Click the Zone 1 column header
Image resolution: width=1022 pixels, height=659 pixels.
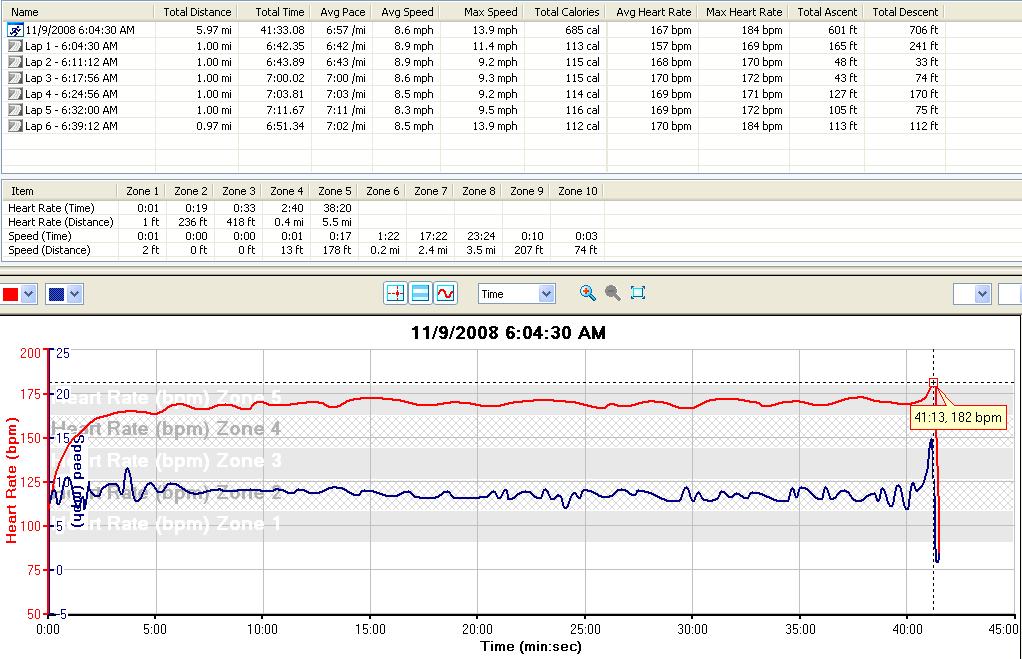click(x=142, y=191)
